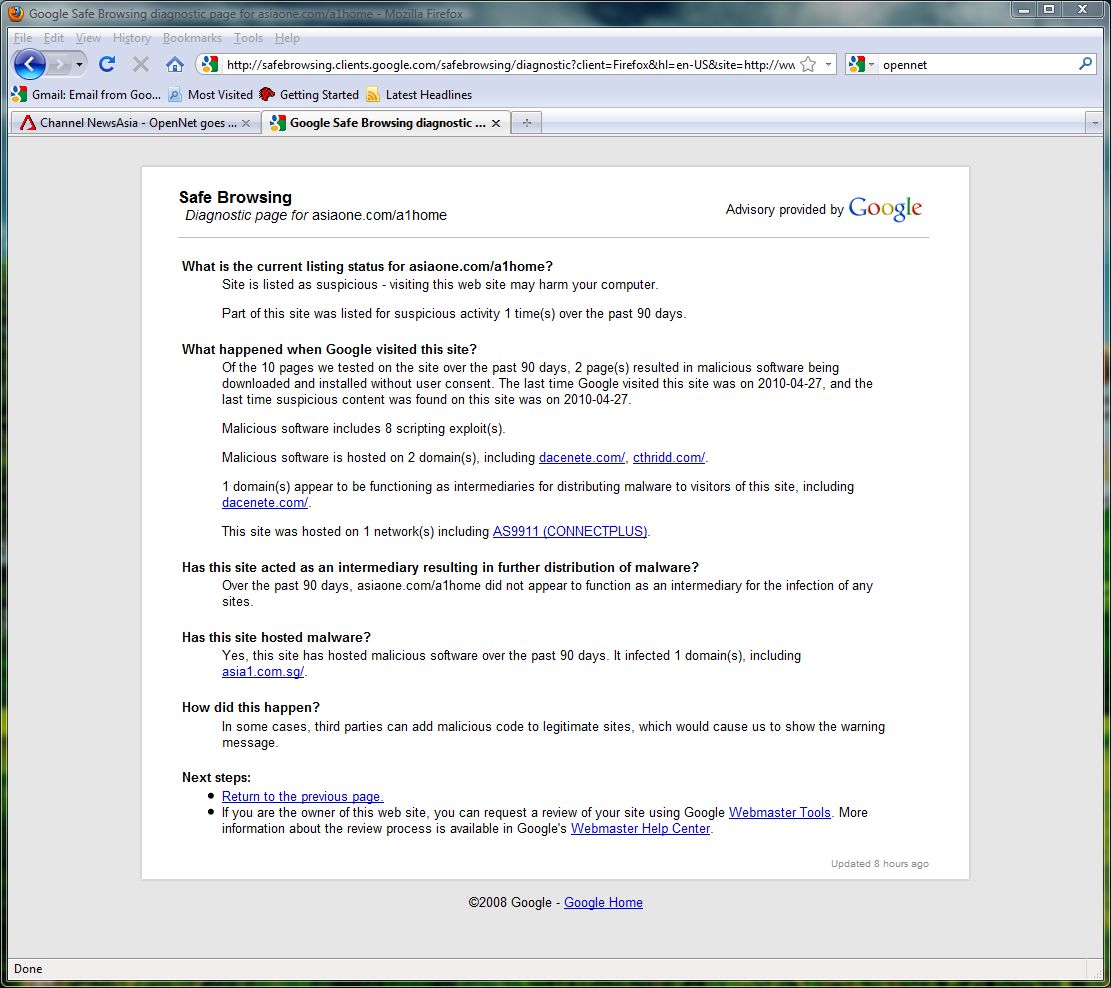Open the asia1.com.sg/ link

click(263, 671)
